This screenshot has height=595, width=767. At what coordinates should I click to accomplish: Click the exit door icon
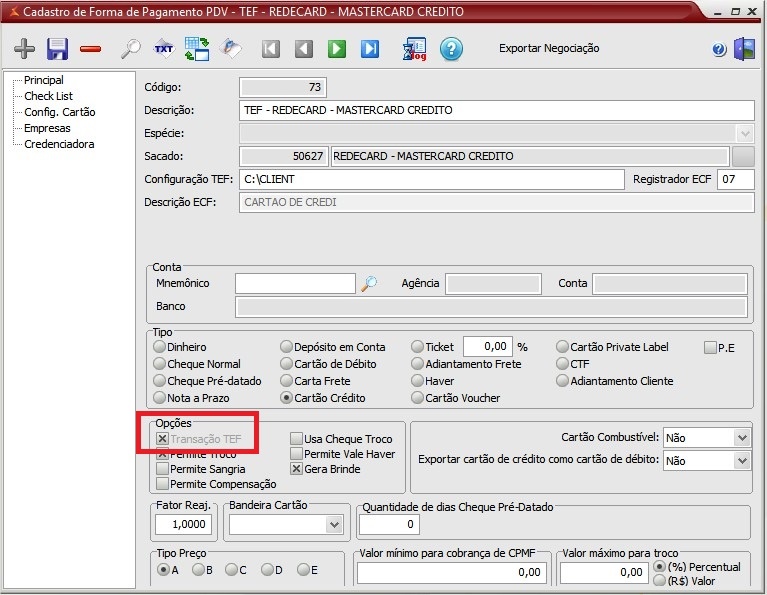(744, 49)
